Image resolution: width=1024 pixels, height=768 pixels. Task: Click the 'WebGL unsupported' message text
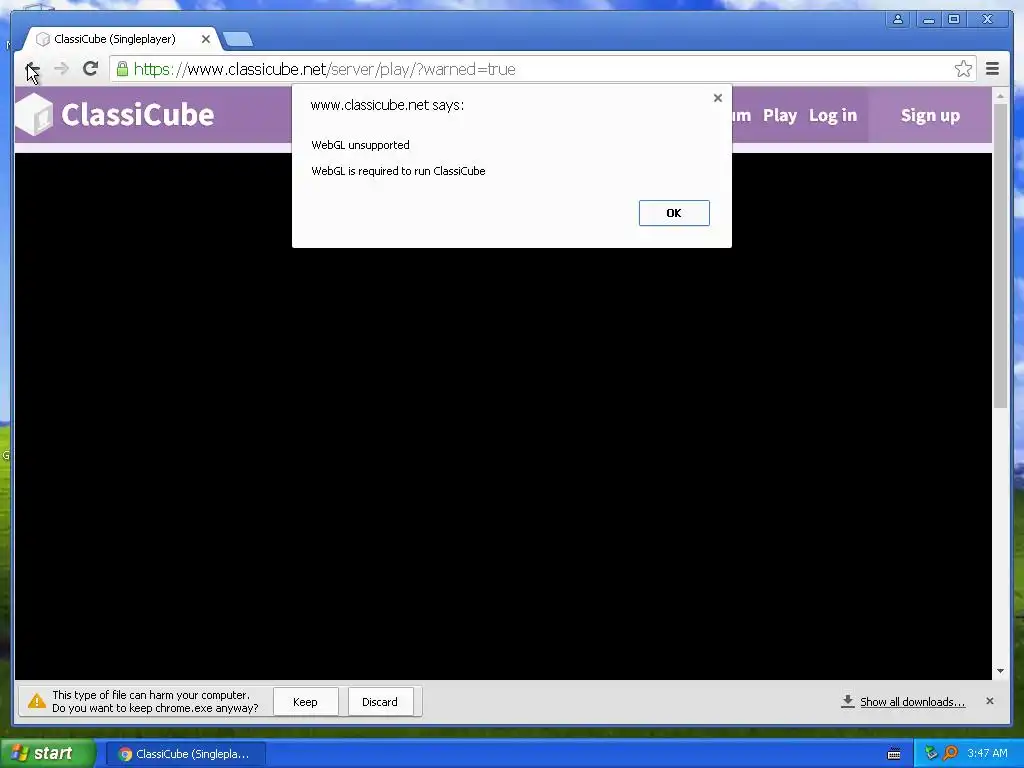360,145
